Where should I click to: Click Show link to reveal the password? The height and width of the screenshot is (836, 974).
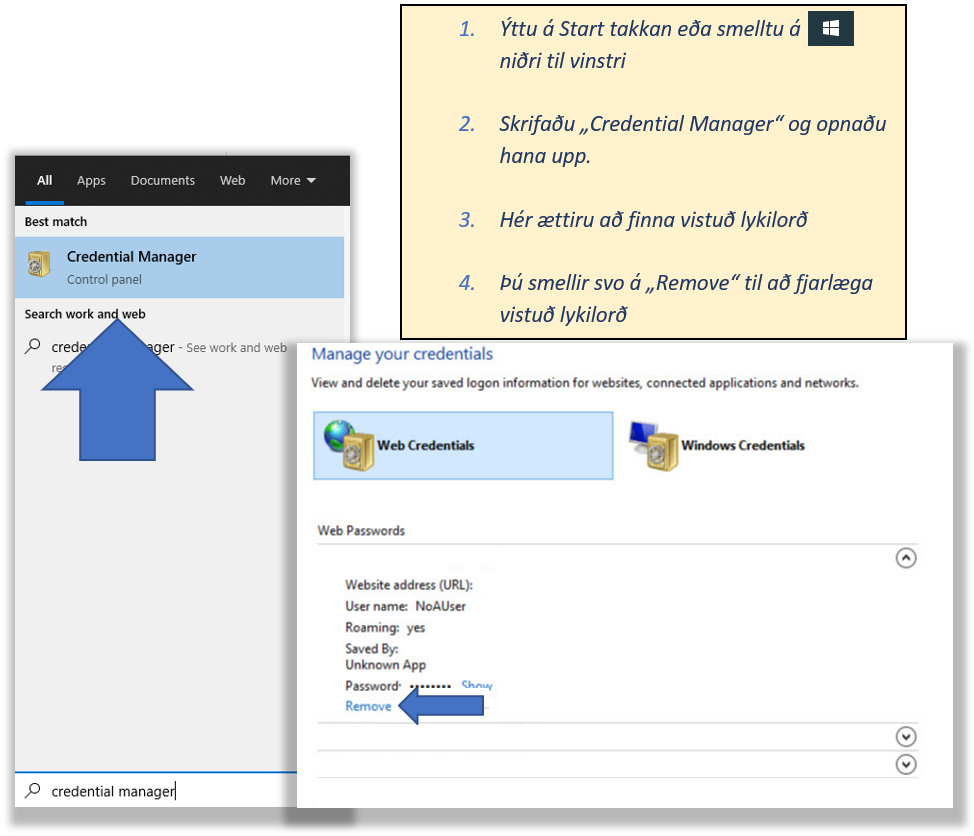pyautogui.click(x=476, y=686)
